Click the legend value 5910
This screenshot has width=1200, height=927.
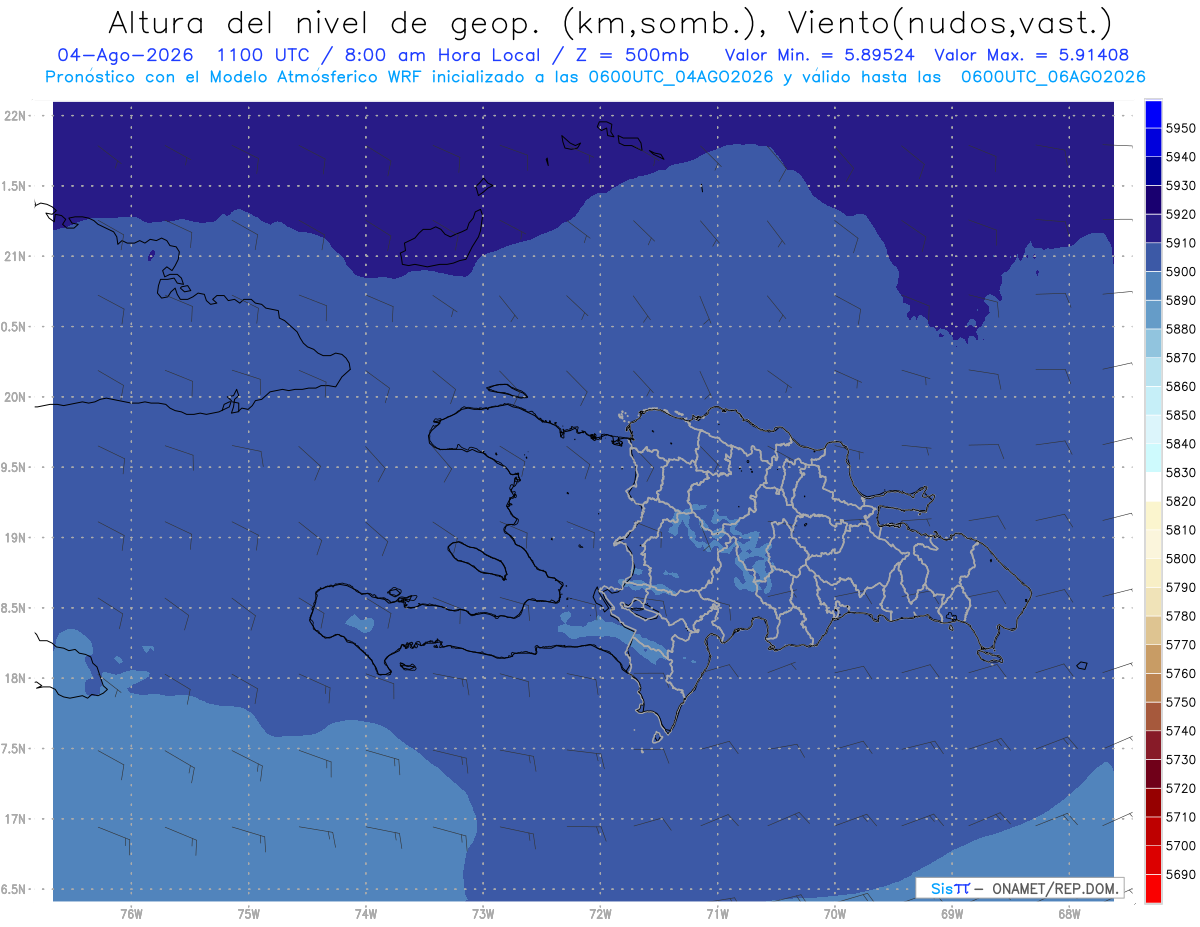(x=1181, y=243)
